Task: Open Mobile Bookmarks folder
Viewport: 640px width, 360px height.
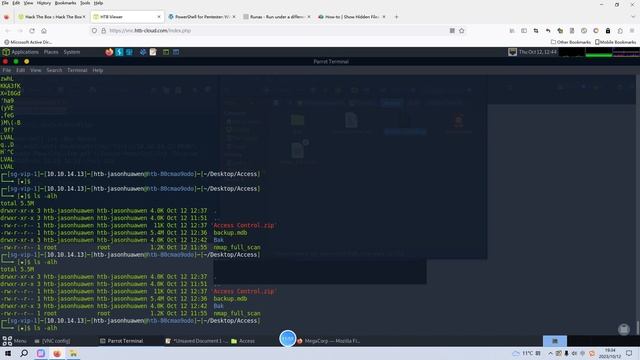Action: point(616,42)
